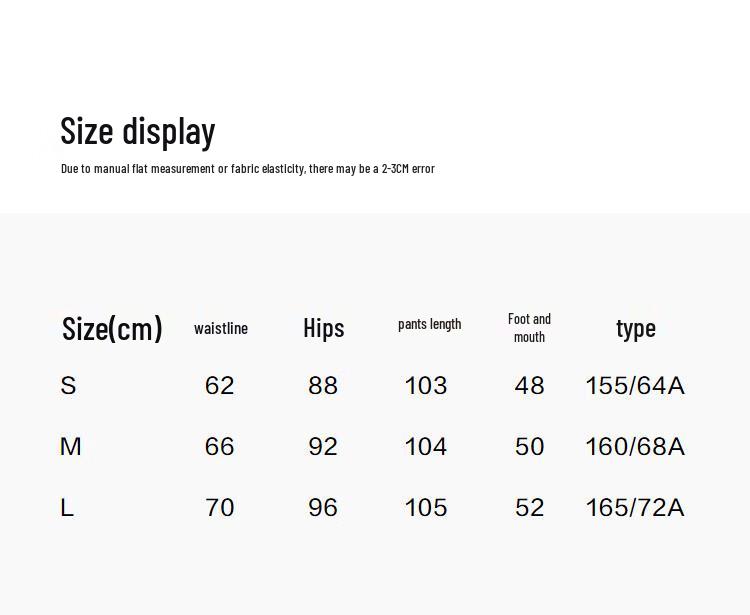Click the "Foot and mouth" column header
The height and width of the screenshot is (615, 750).
(x=529, y=327)
